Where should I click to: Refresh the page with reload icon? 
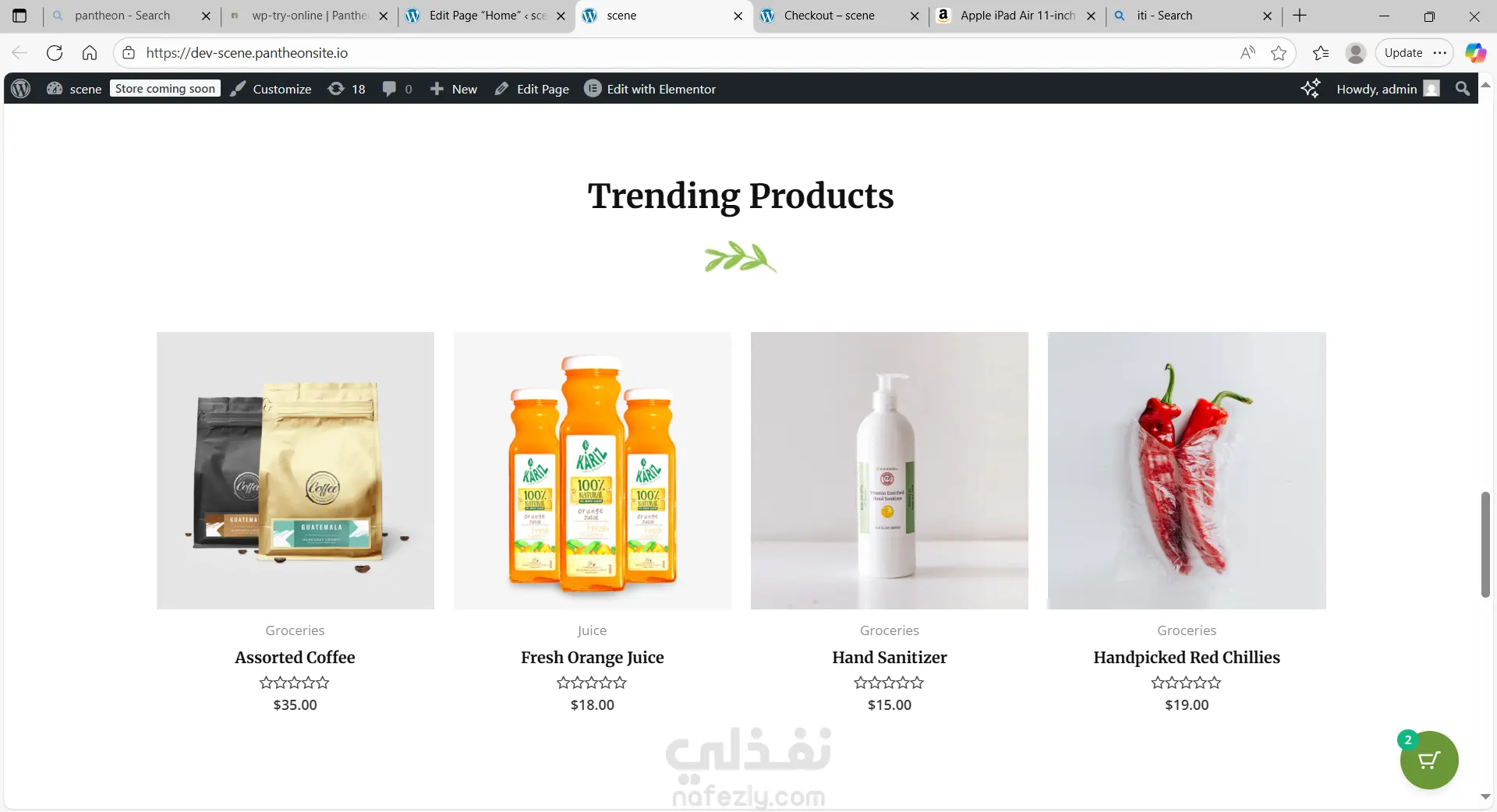(x=55, y=53)
